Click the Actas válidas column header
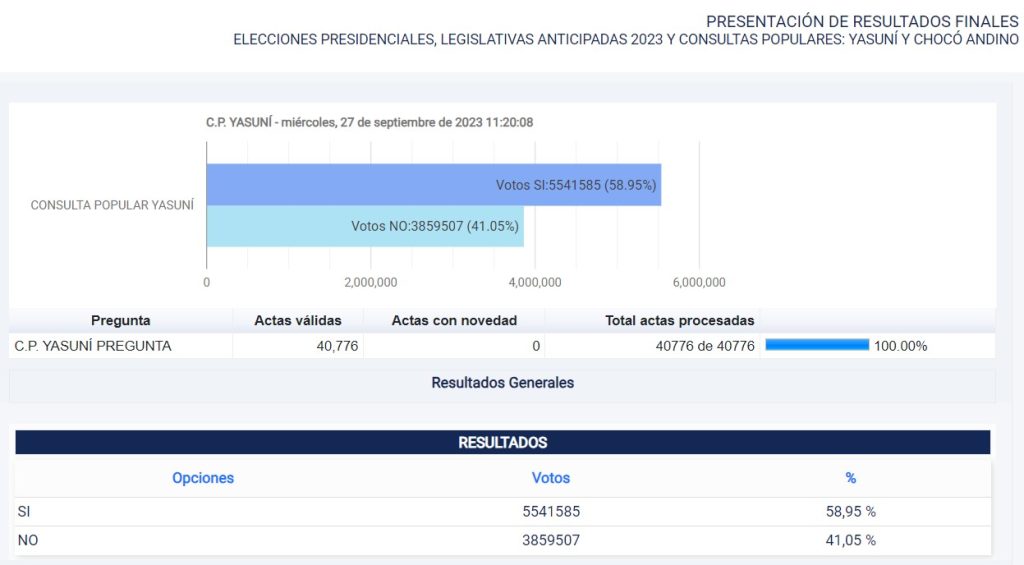Image resolution: width=1024 pixels, height=565 pixels. [298, 321]
